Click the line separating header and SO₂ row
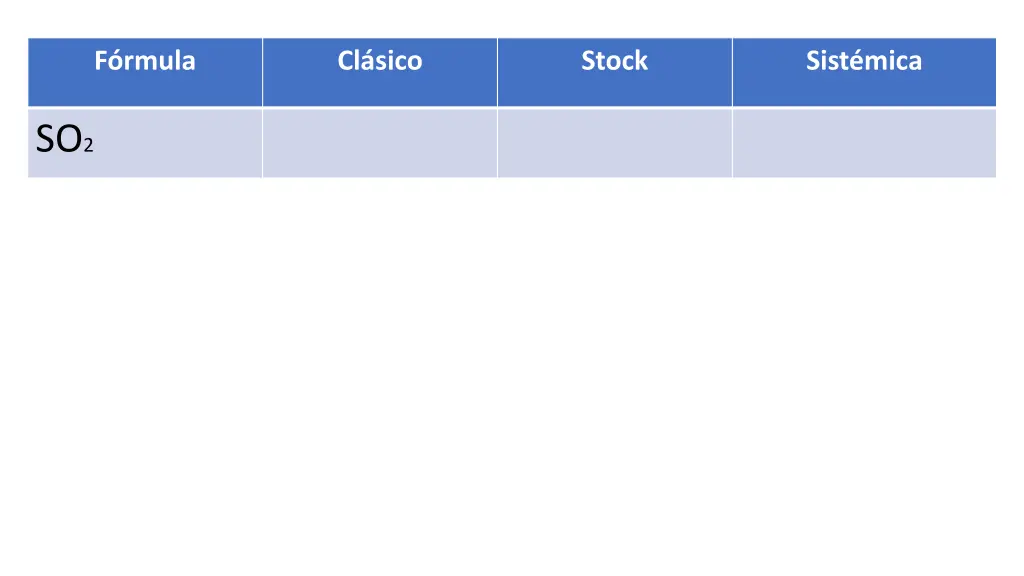 512,108
